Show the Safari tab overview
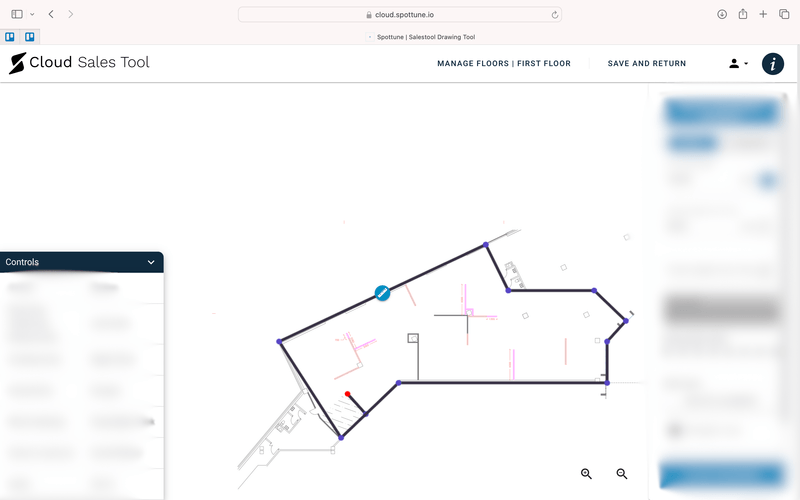 pos(784,14)
